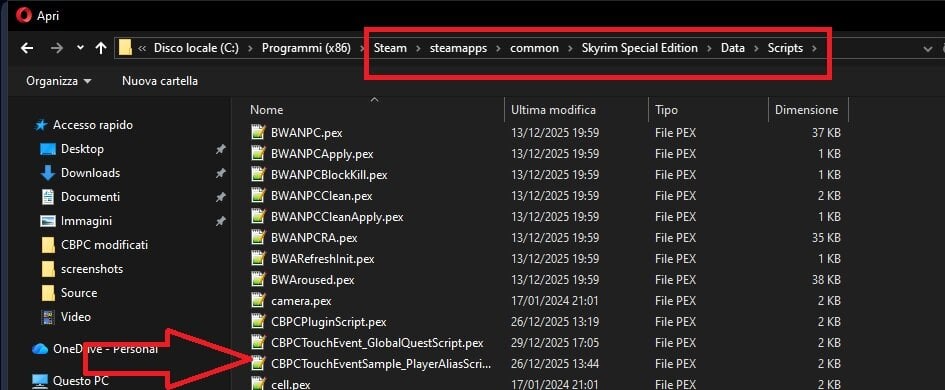Select steamapps breadcrumb segment
The image size is (945, 390).
click(458, 48)
